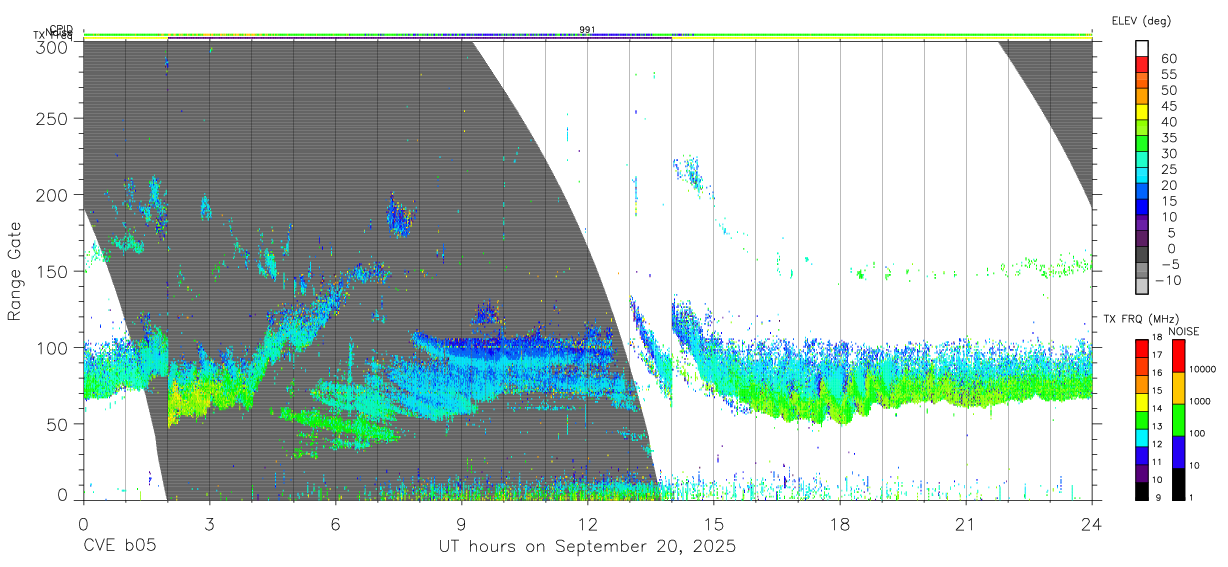Click the x-axis tick label '24'
Screen dimensions: 1228x567
1092,524
